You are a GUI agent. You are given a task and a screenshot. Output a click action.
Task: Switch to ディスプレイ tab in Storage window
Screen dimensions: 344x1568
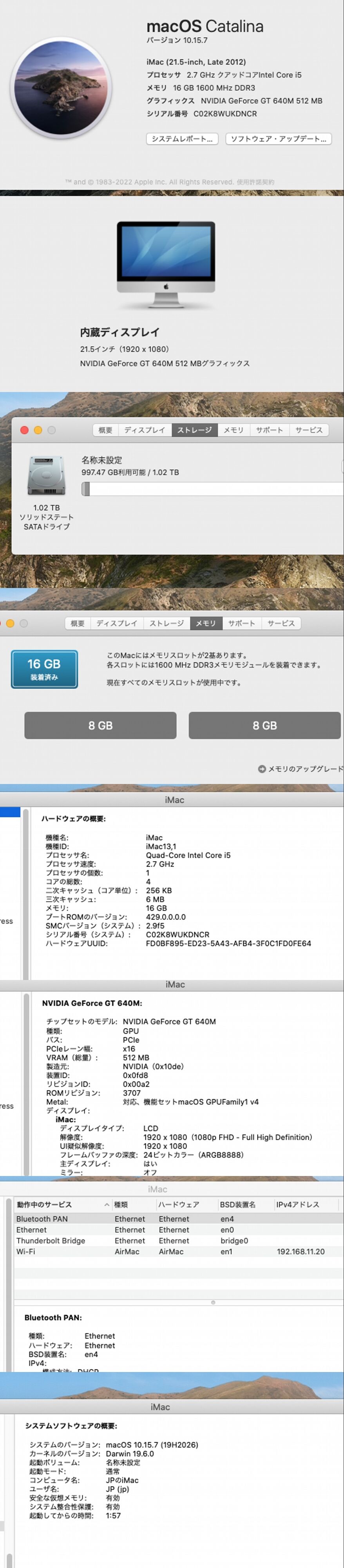pos(145,430)
